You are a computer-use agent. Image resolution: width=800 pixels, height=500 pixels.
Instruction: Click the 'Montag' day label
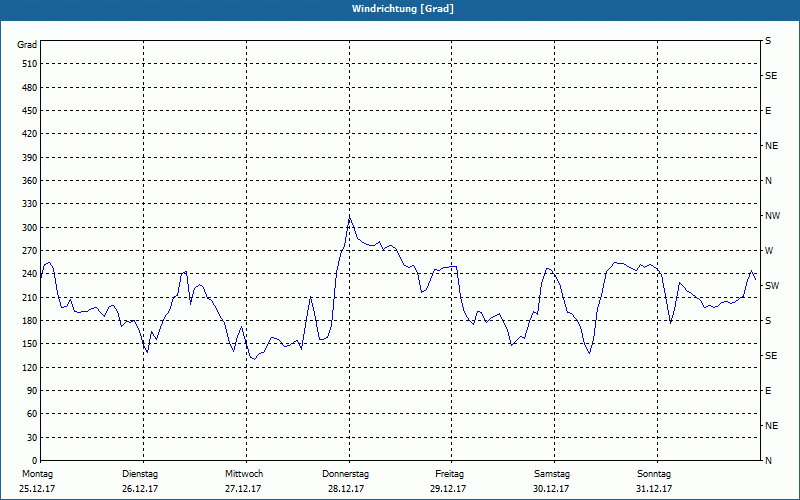(x=37, y=474)
